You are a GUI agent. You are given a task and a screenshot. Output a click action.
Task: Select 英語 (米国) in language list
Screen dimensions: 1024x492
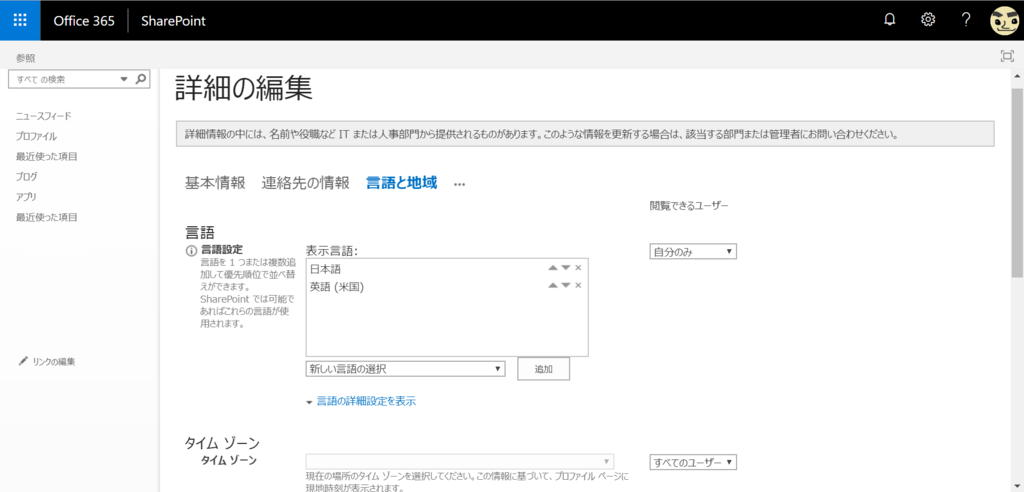(336, 286)
